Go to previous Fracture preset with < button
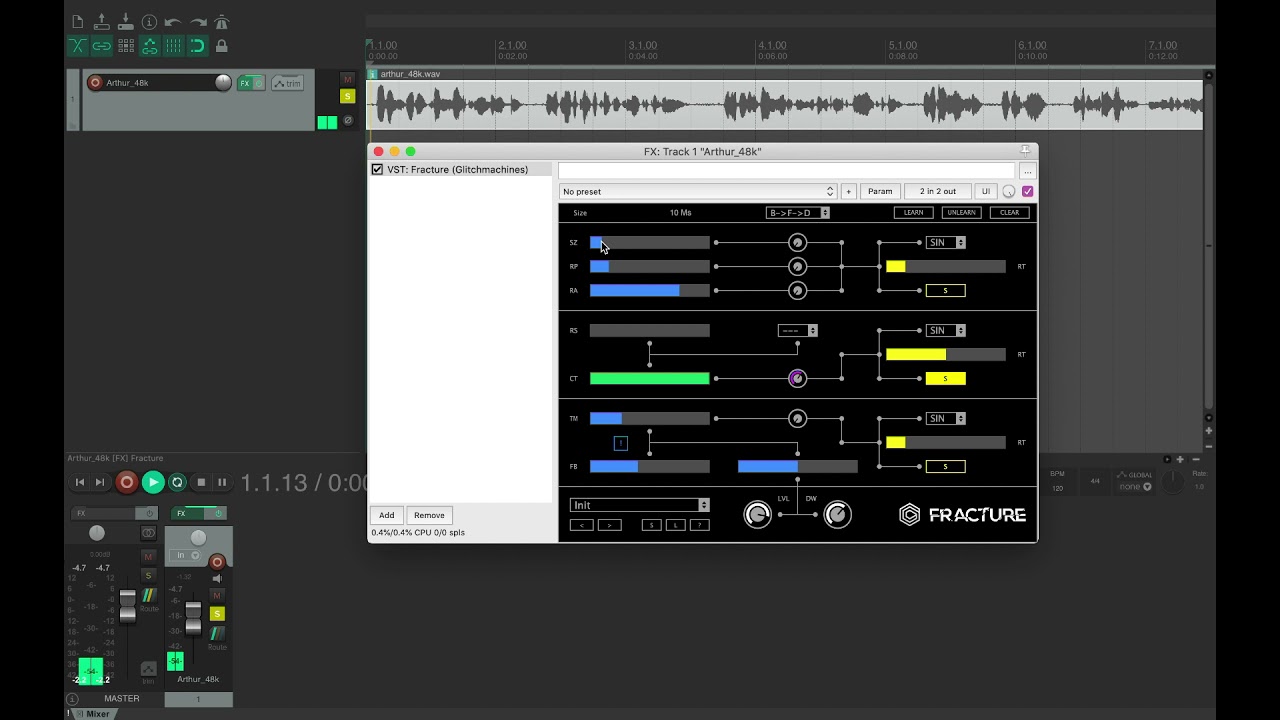This screenshot has height=720, width=1280. coord(582,525)
